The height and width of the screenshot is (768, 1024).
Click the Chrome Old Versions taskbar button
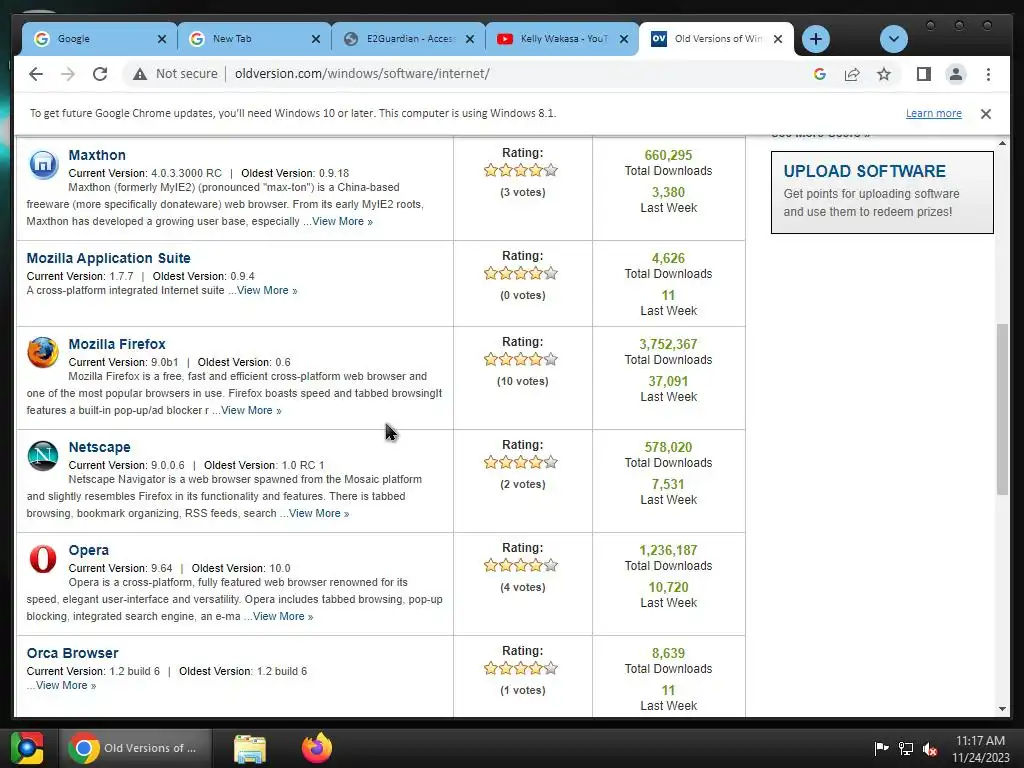[136, 748]
